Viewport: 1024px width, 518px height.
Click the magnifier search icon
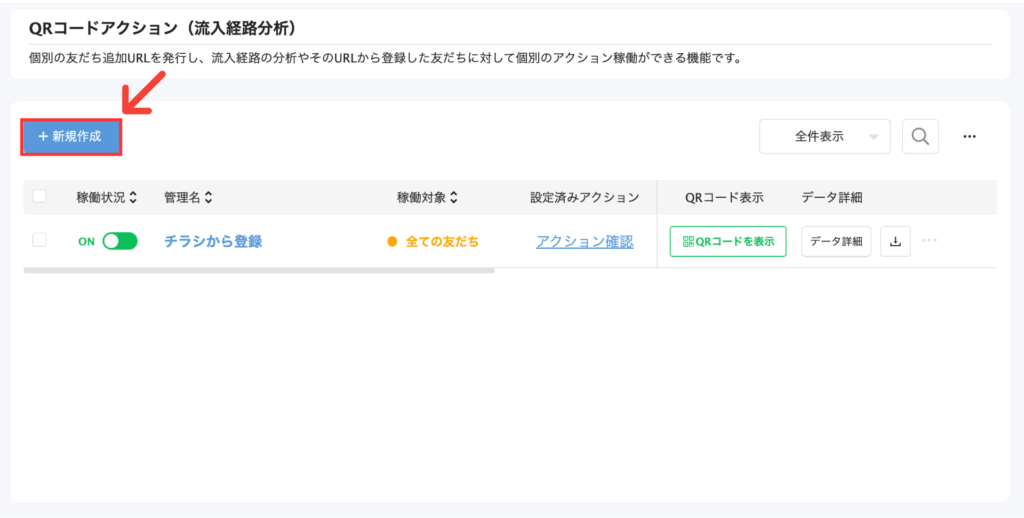tap(920, 137)
